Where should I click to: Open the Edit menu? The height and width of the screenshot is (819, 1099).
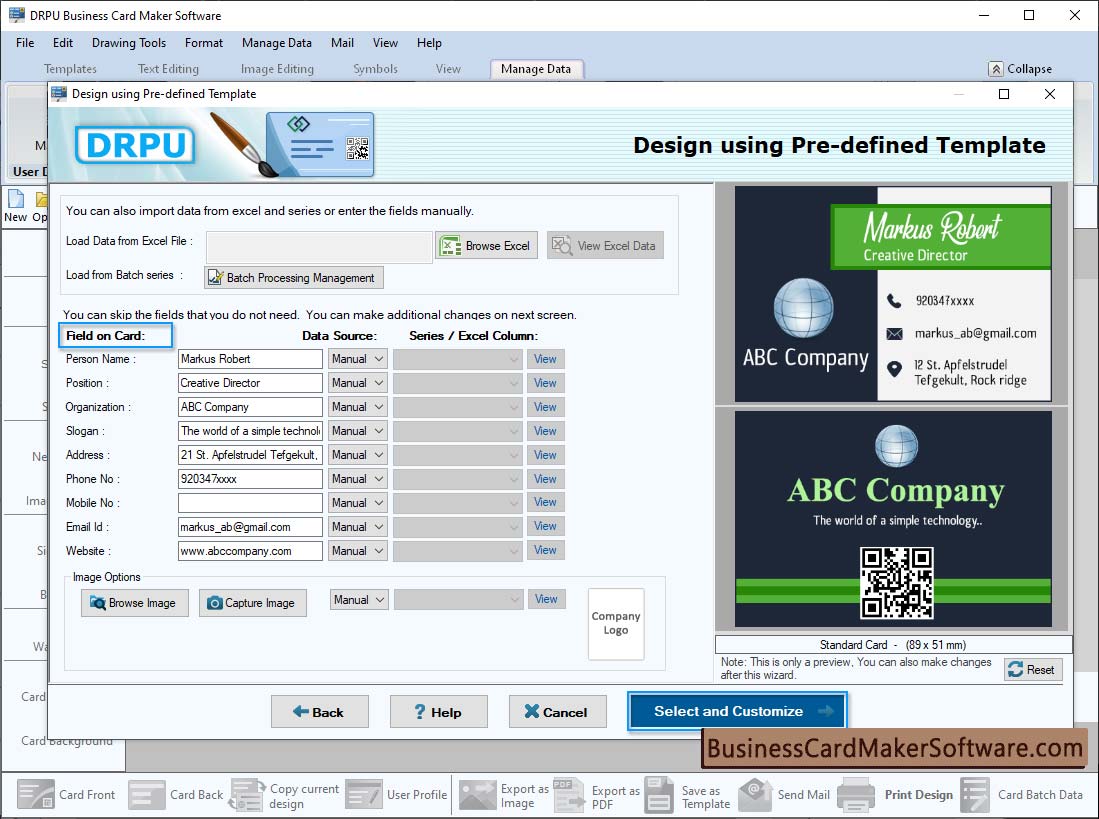point(63,43)
